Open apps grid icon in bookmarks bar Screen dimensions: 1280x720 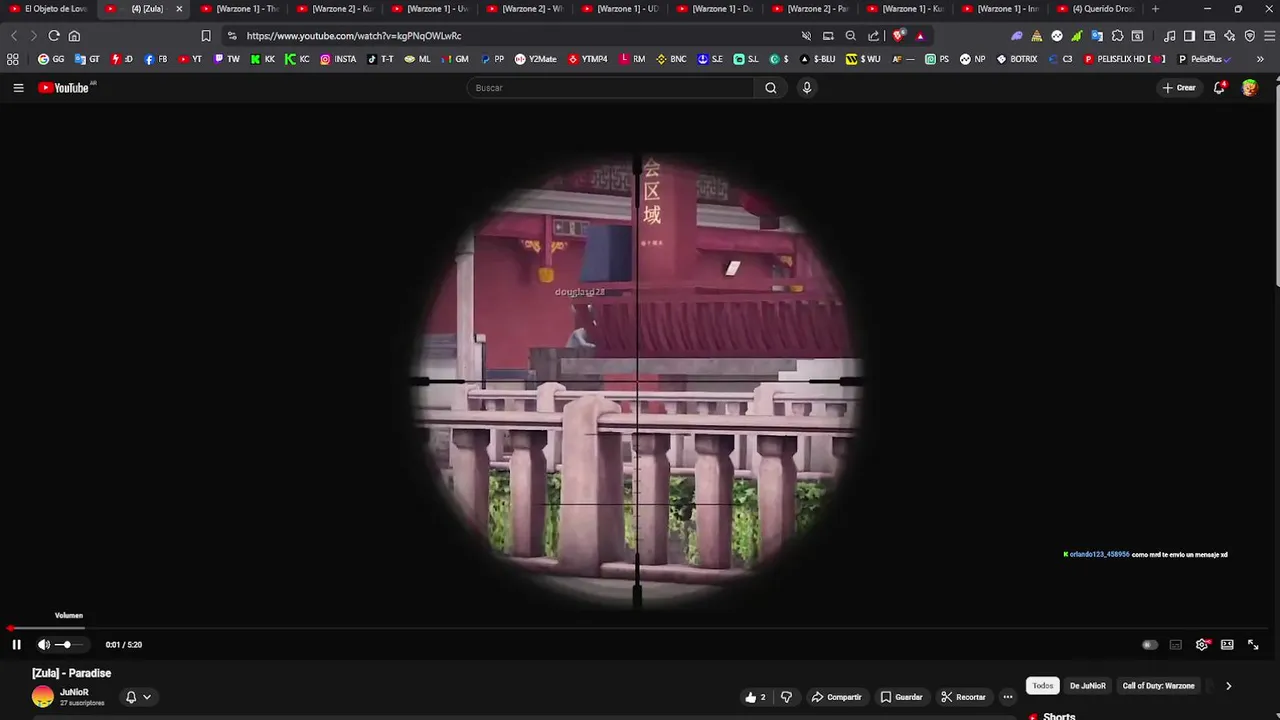tap(13, 59)
